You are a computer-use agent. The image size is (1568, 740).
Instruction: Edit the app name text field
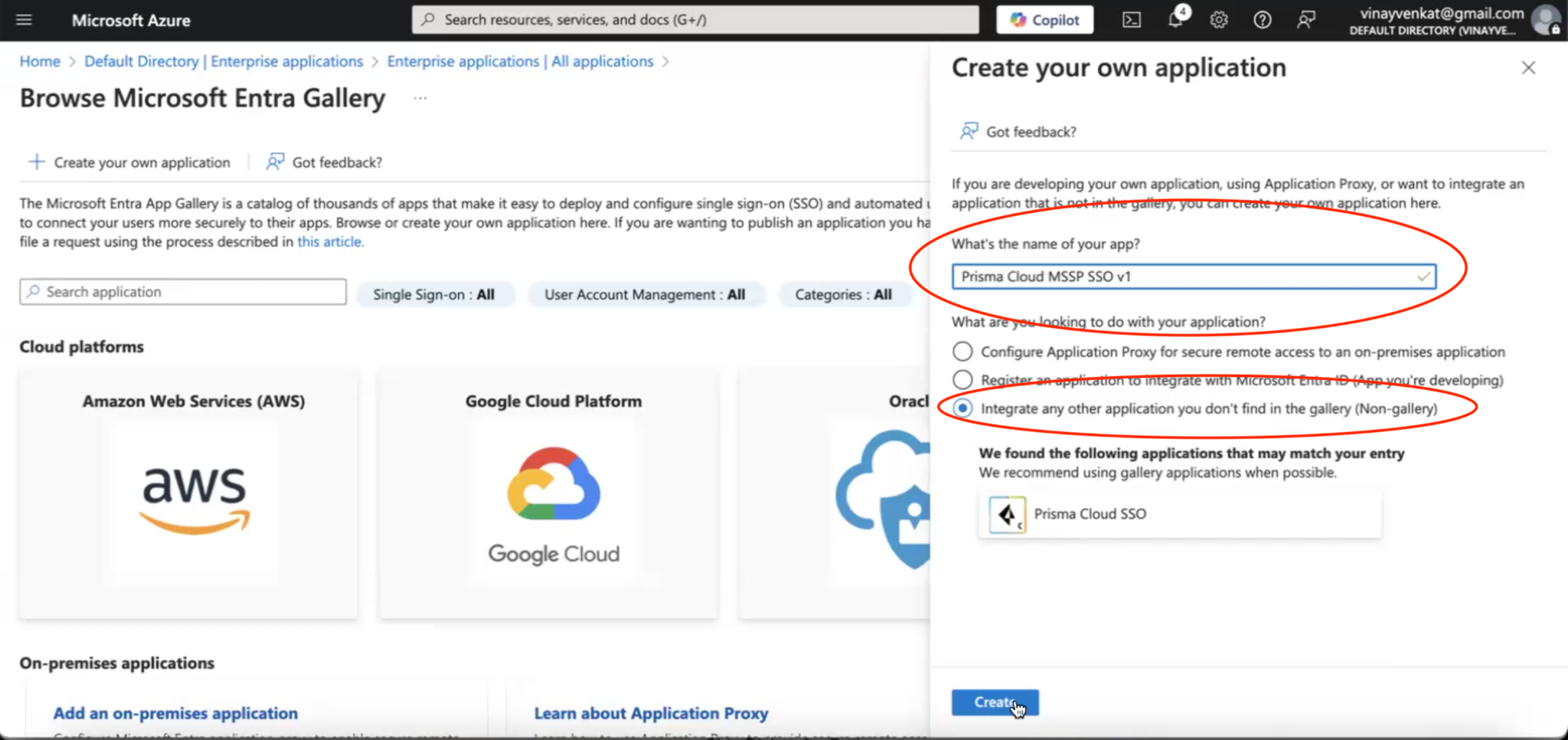coord(1194,277)
